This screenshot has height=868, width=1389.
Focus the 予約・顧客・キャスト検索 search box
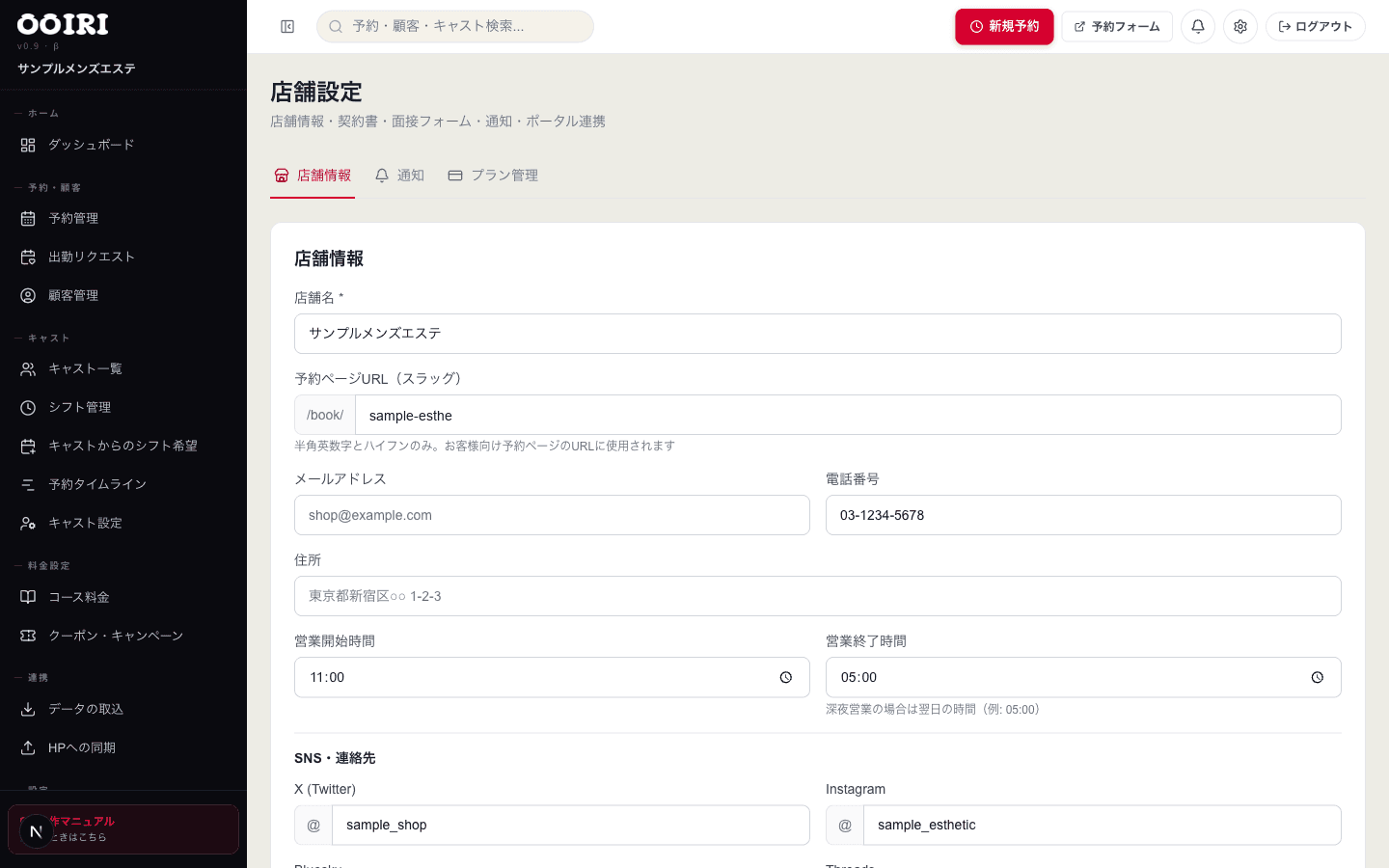455,27
